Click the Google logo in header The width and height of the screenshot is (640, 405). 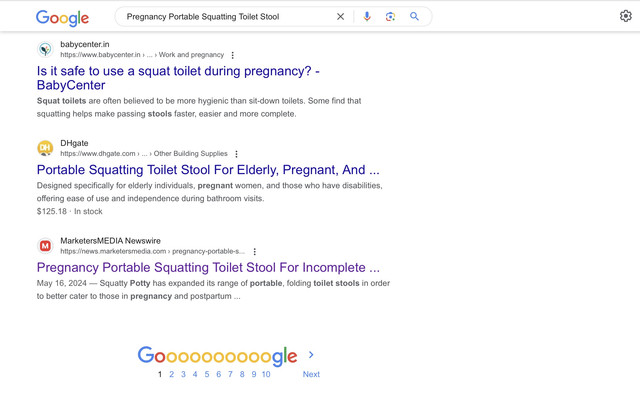pyautogui.click(x=62, y=18)
